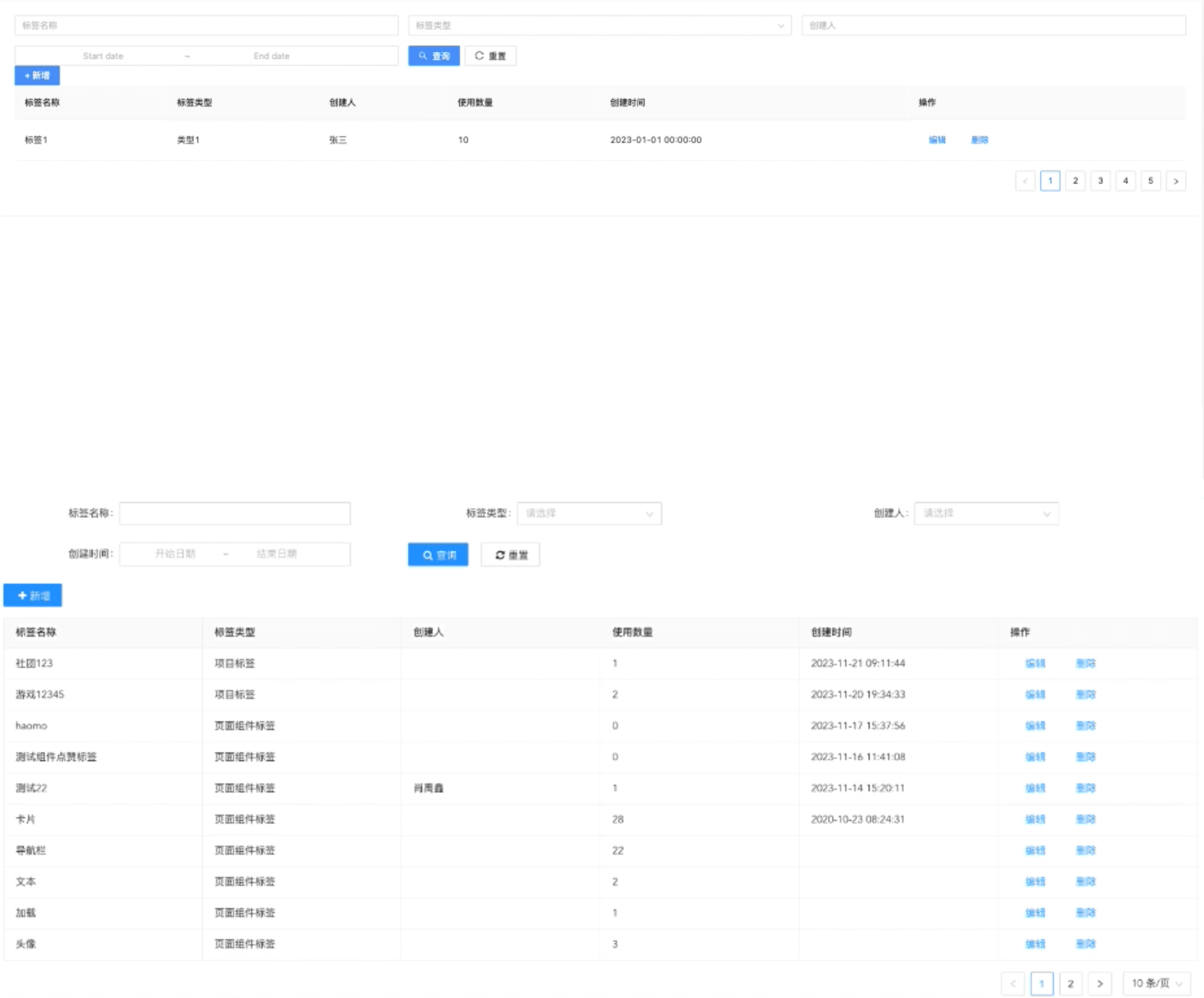Viewport: 1204px width, 998px height.
Task: Click 删除 for the 社团123 row
Action: [1085, 663]
